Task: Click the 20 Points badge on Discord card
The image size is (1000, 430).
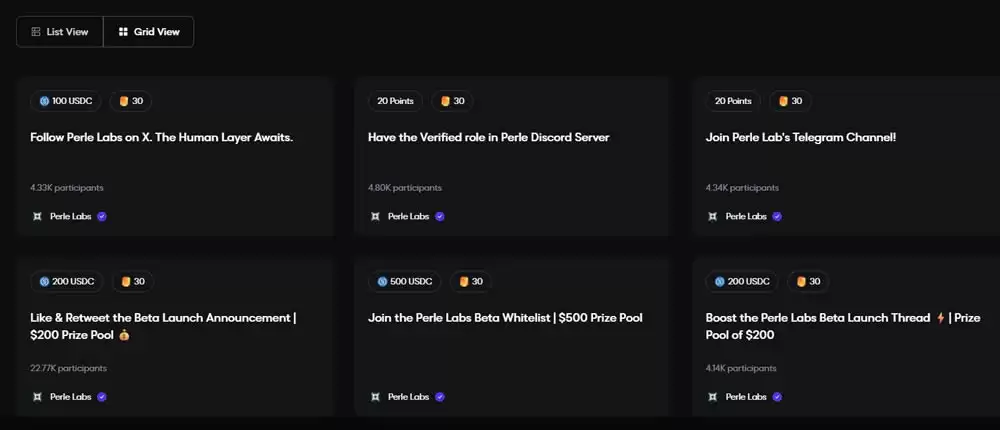Action: (x=395, y=101)
